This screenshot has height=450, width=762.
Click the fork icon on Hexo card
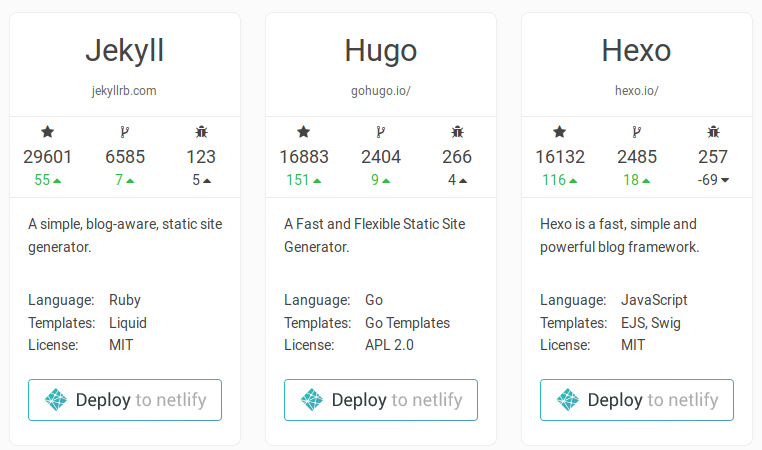pyautogui.click(x=637, y=132)
